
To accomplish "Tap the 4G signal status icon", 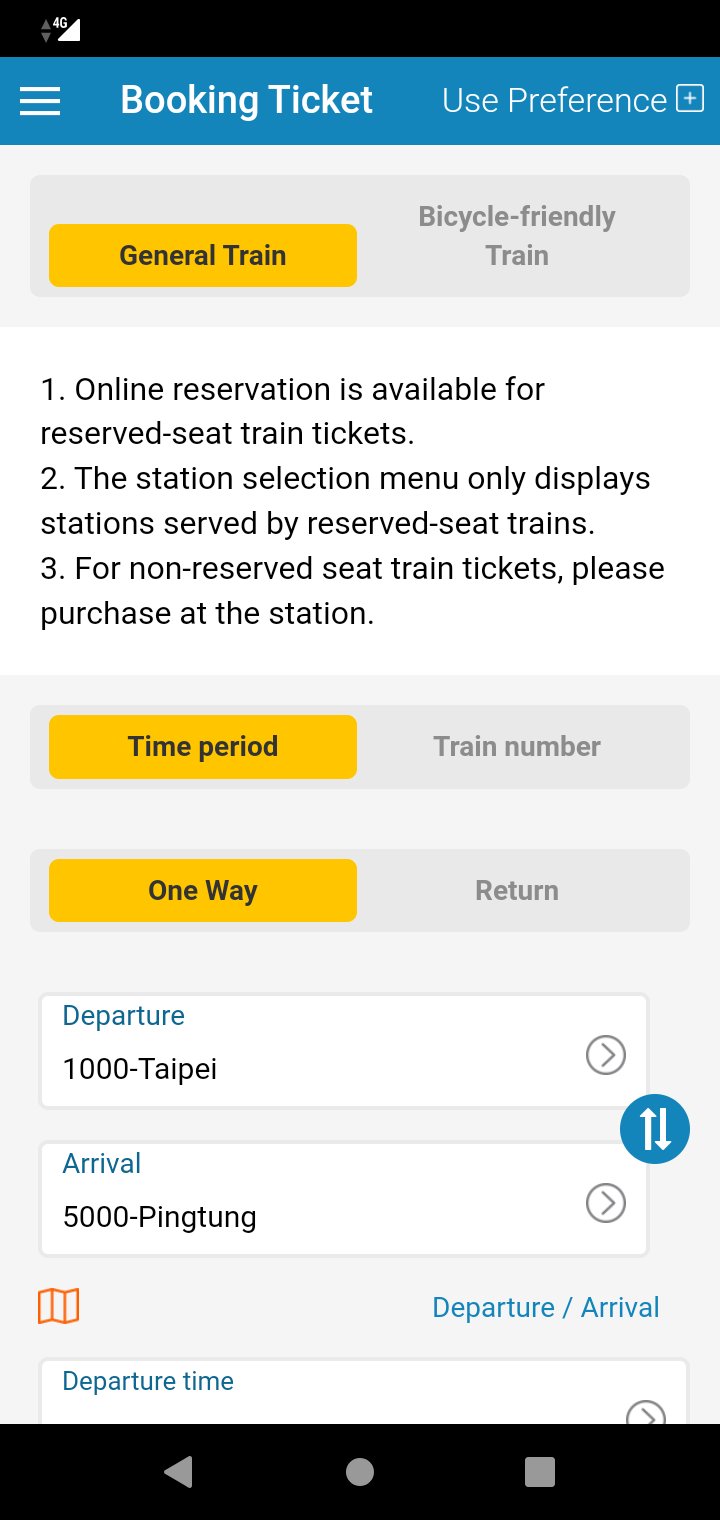I will [x=60, y=29].
